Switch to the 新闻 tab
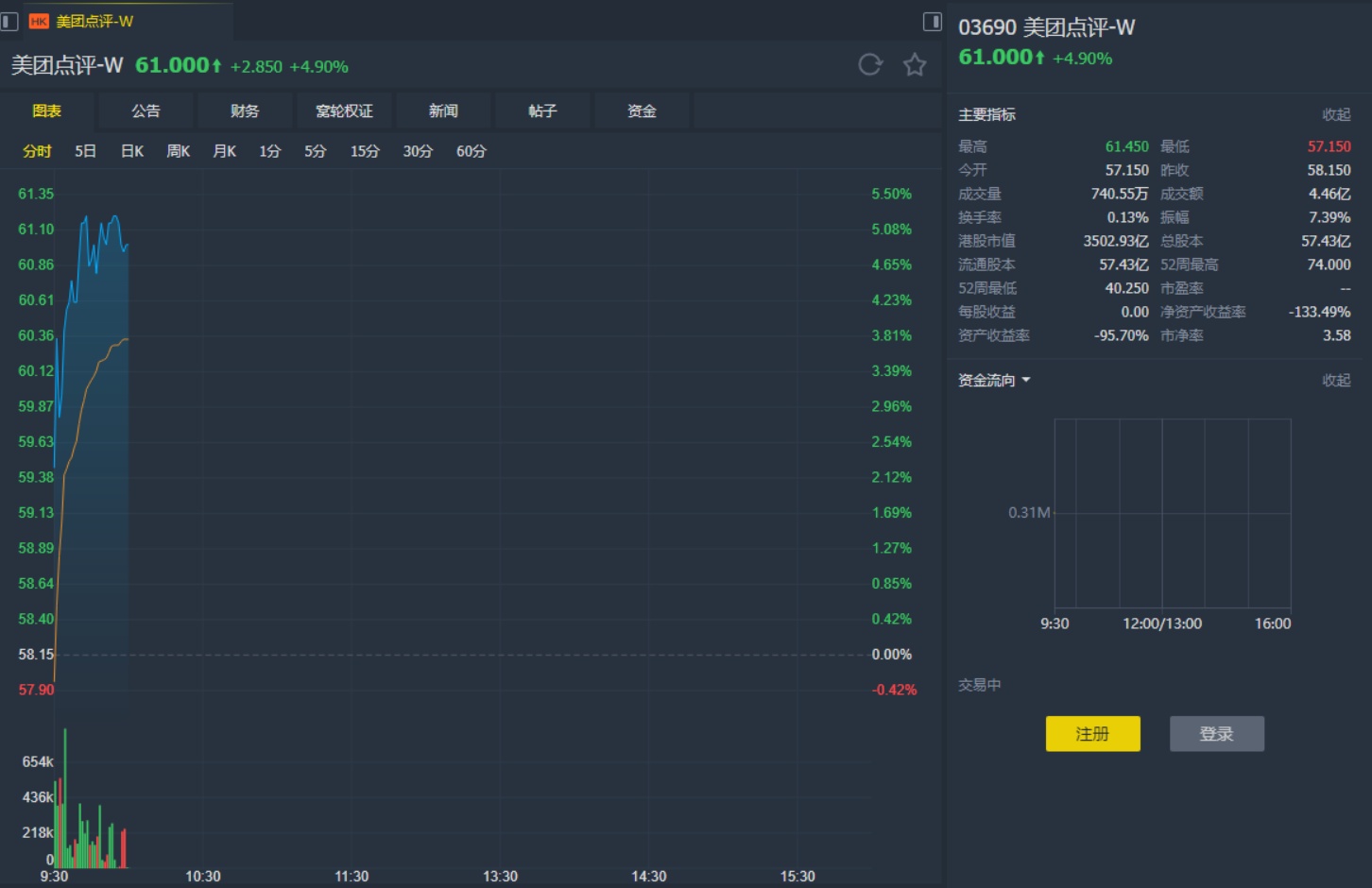This screenshot has width=1372, height=888. click(x=443, y=111)
